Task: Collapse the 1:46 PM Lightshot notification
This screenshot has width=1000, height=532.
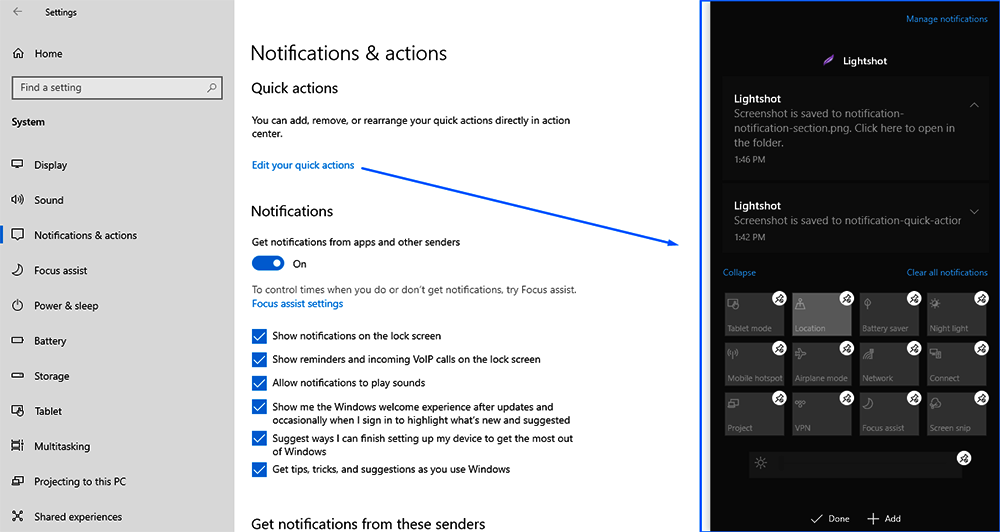Action: click(x=974, y=105)
